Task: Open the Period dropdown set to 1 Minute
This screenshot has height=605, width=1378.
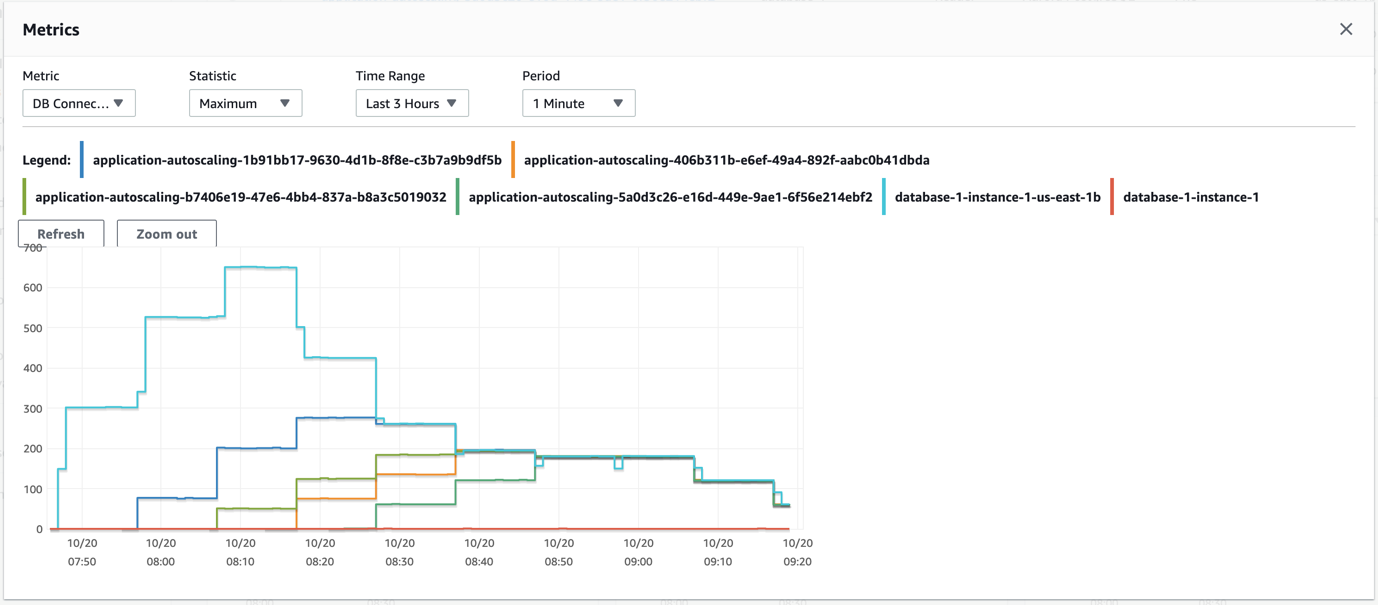Action: click(578, 103)
